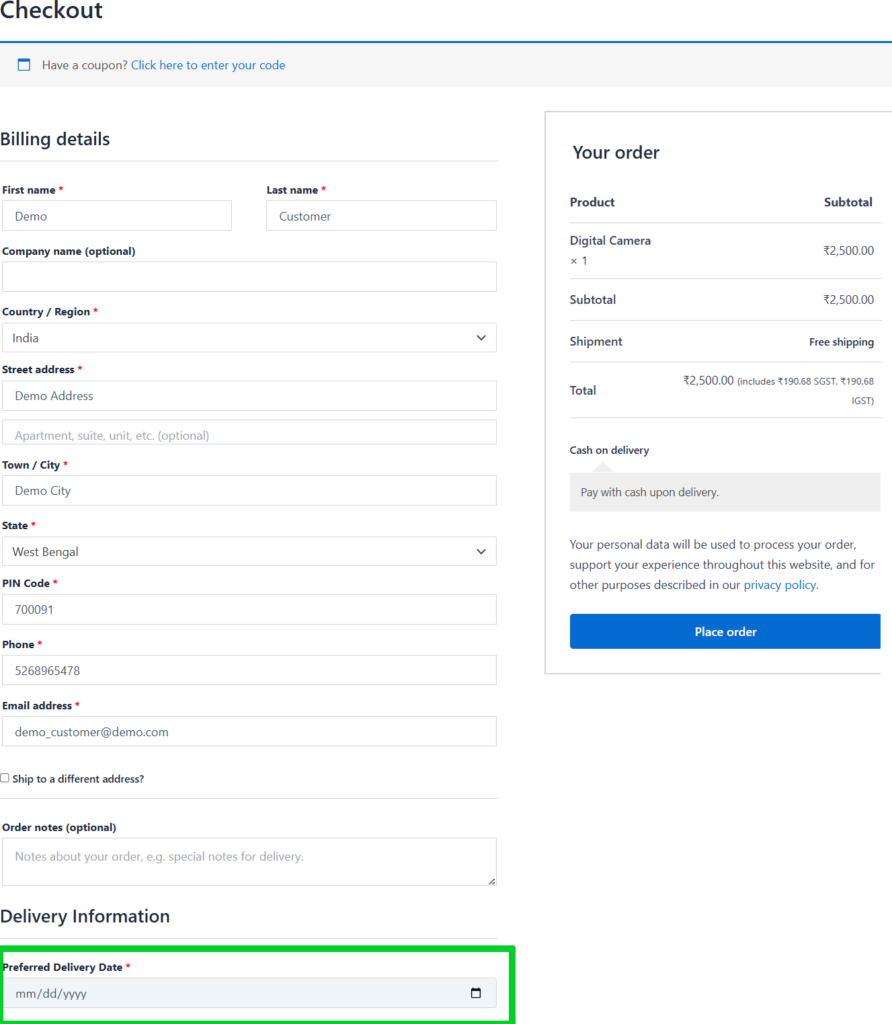The height and width of the screenshot is (1024, 892).
Task: Focus the First name field
Action: click(x=117, y=216)
